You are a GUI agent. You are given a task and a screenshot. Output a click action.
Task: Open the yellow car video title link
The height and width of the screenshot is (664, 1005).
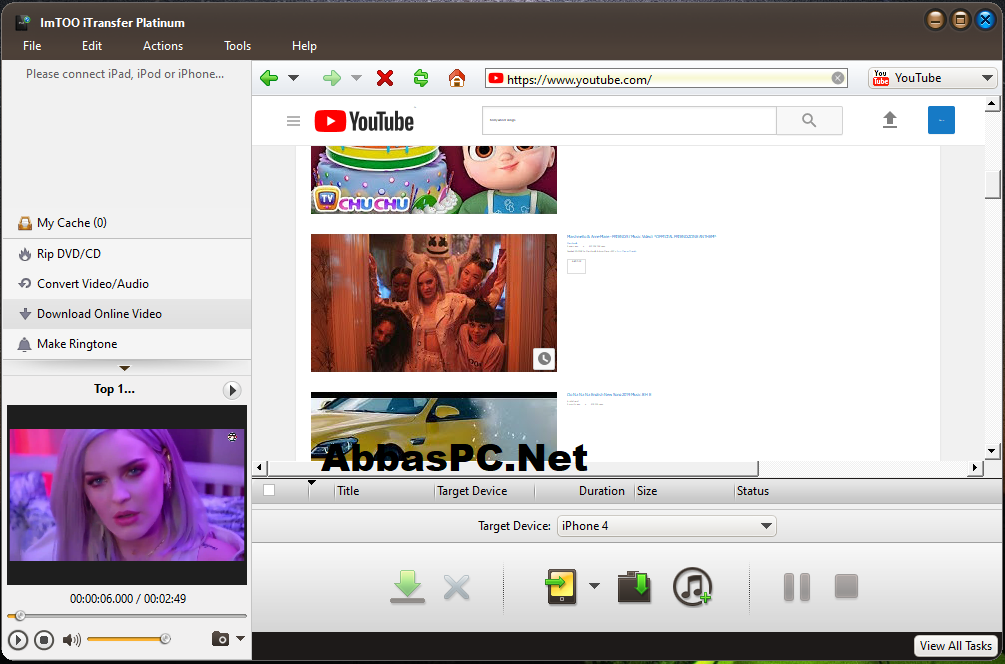tap(609, 395)
